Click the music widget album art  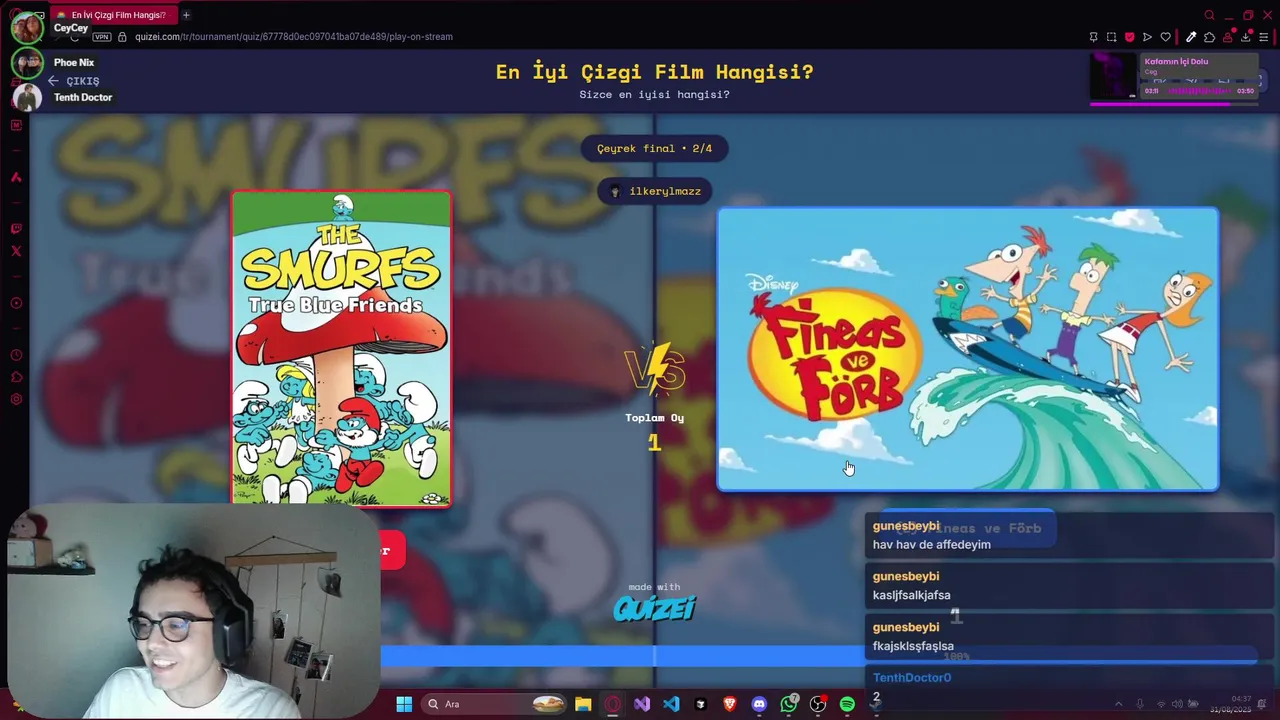pyautogui.click(x=1114, y=76)
